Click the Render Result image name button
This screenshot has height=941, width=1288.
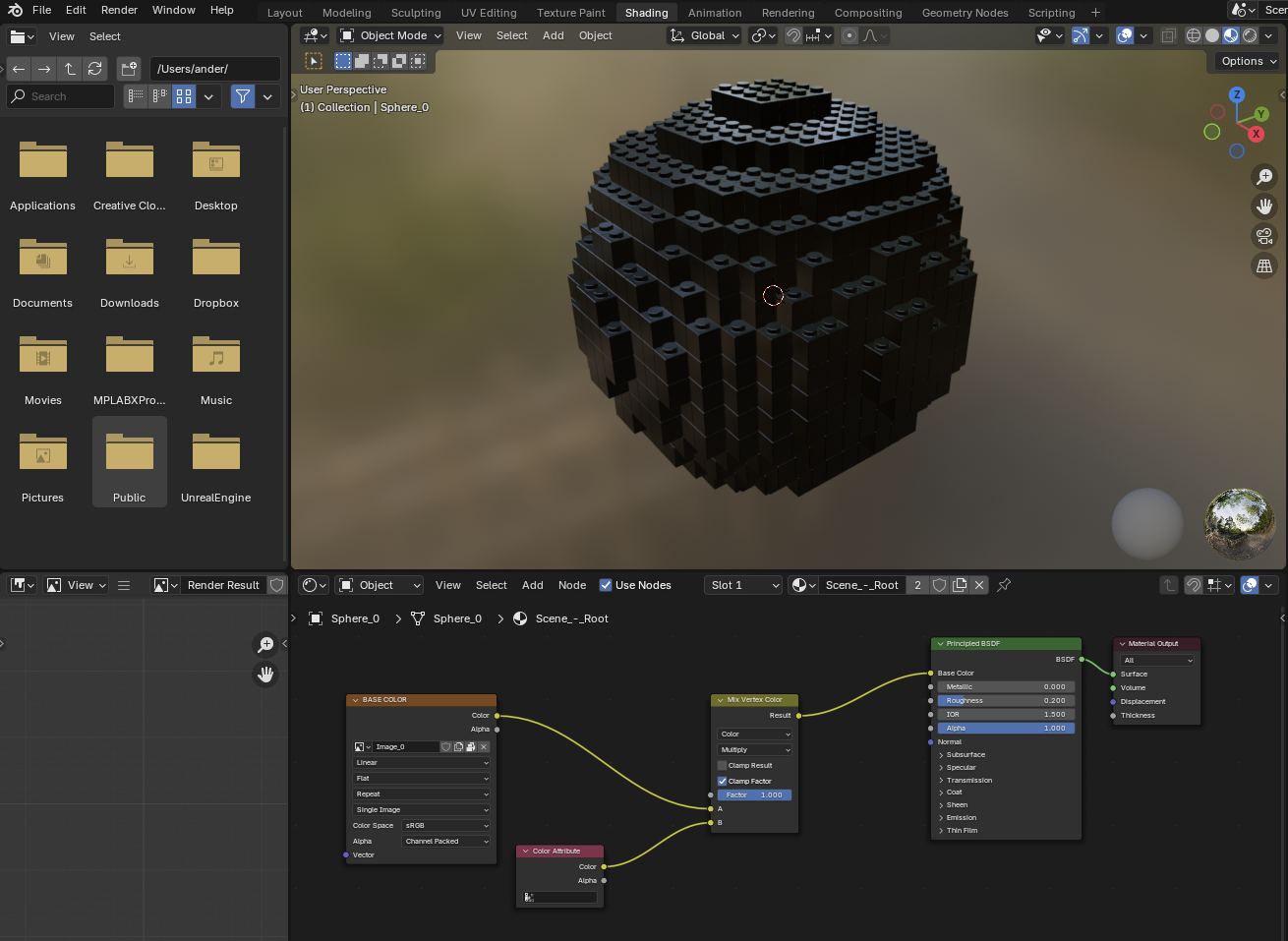pyautogui.click(x=223, y=585)
